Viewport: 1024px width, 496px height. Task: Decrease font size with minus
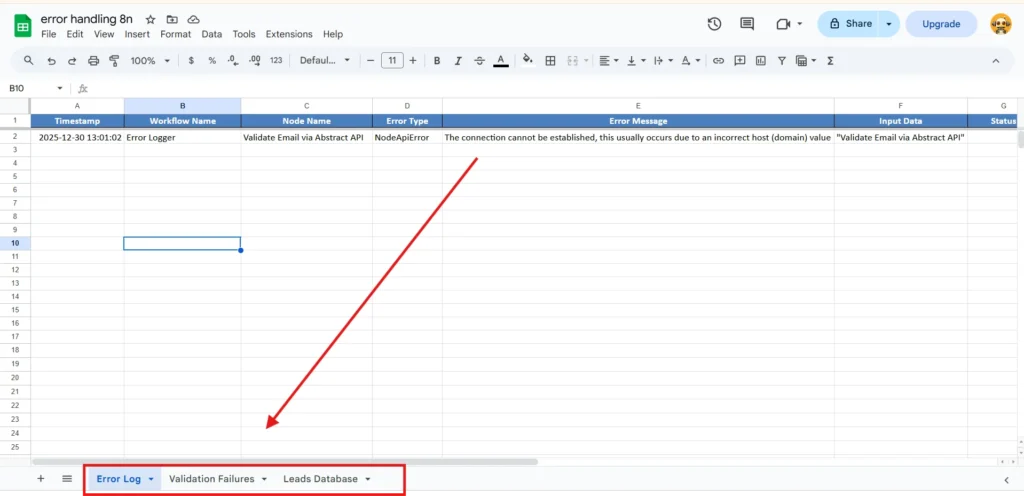(x=370, y=61)
